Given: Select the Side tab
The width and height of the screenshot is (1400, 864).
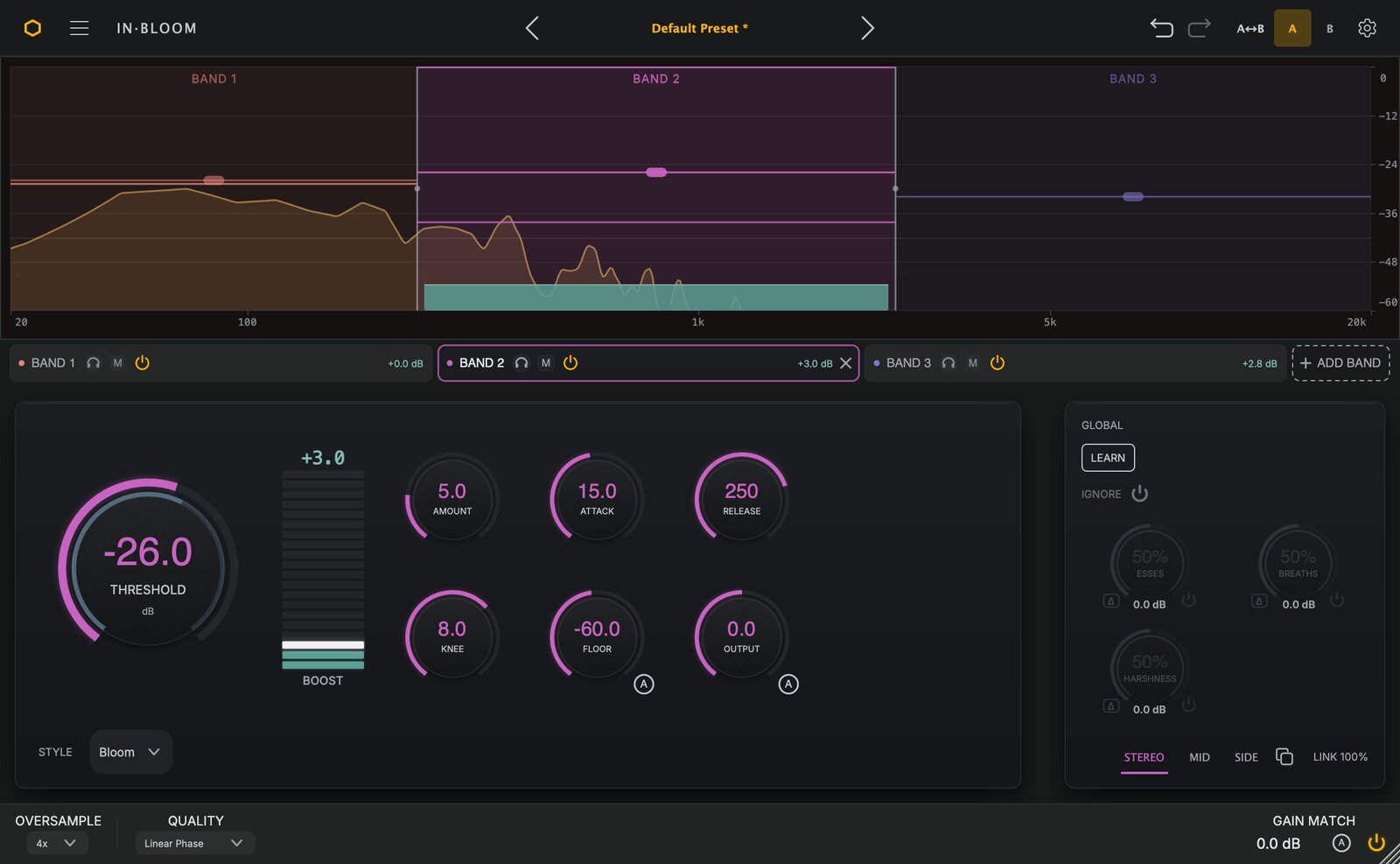Looking at the screenshot, I should pyautogui.click(x=1246, y=757).
